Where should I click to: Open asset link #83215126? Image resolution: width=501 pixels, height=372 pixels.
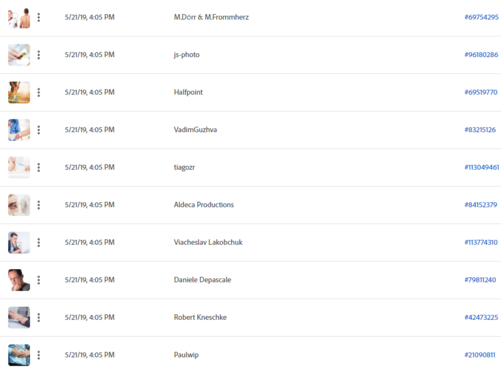tap(480, 130)
